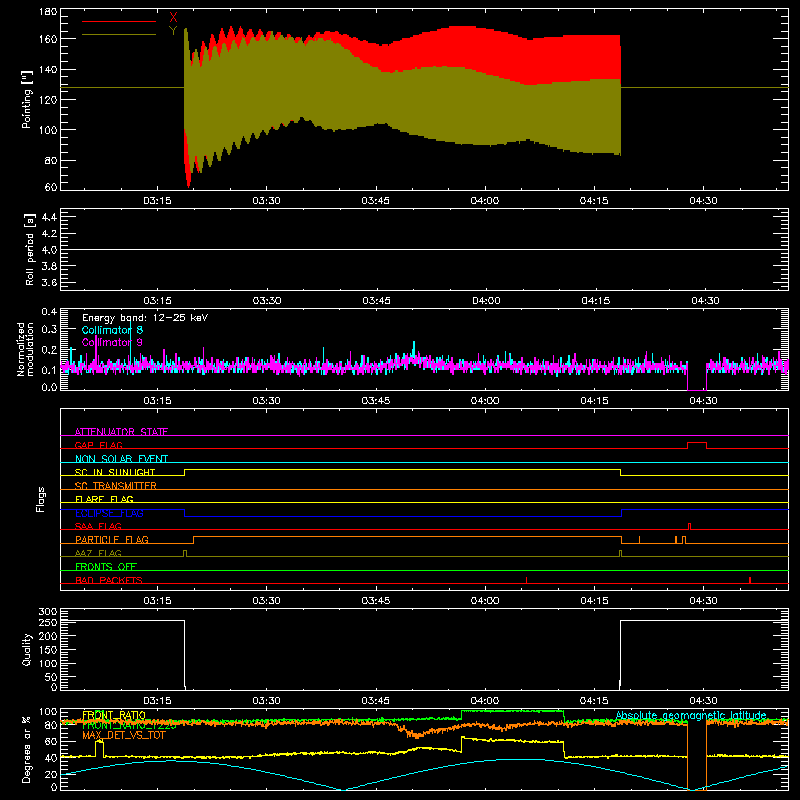Click the 04:30 label under Flags plot
800x800 pixels.
(x=704, y=601)
